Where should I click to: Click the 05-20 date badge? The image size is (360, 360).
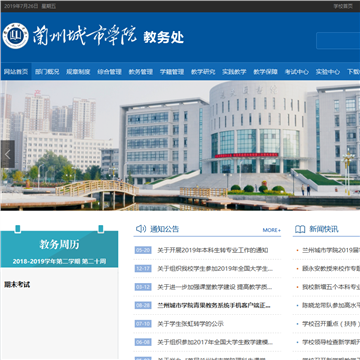click(x=143, y=250)
